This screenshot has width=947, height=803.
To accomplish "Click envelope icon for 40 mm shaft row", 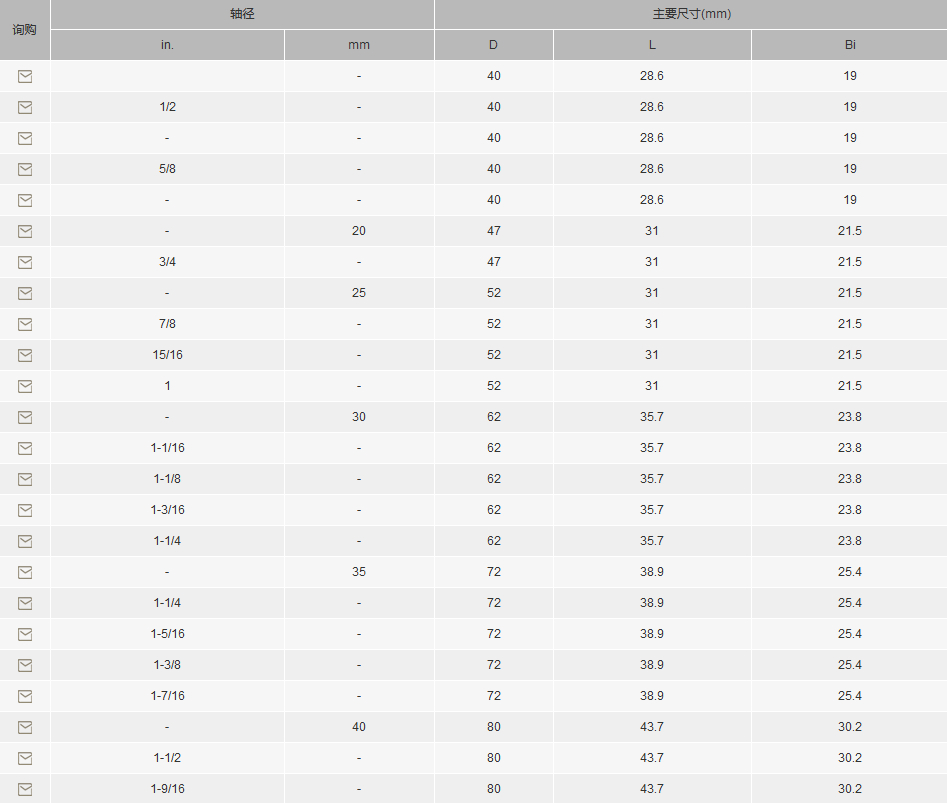I will click(x=25, y=728).
